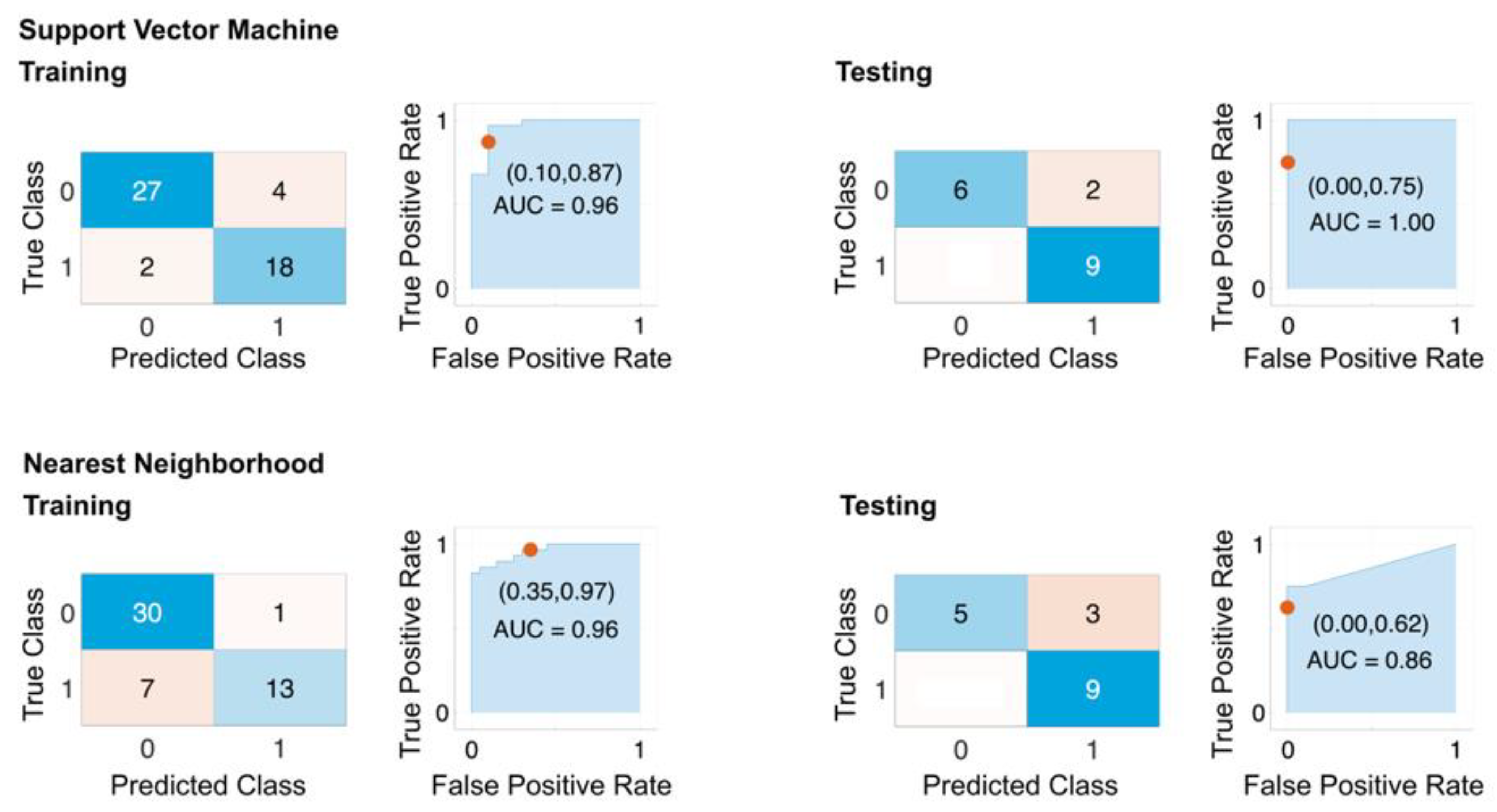Click the Nearest Neighborhood testing cell showing 3

[x=1093, y=613]
